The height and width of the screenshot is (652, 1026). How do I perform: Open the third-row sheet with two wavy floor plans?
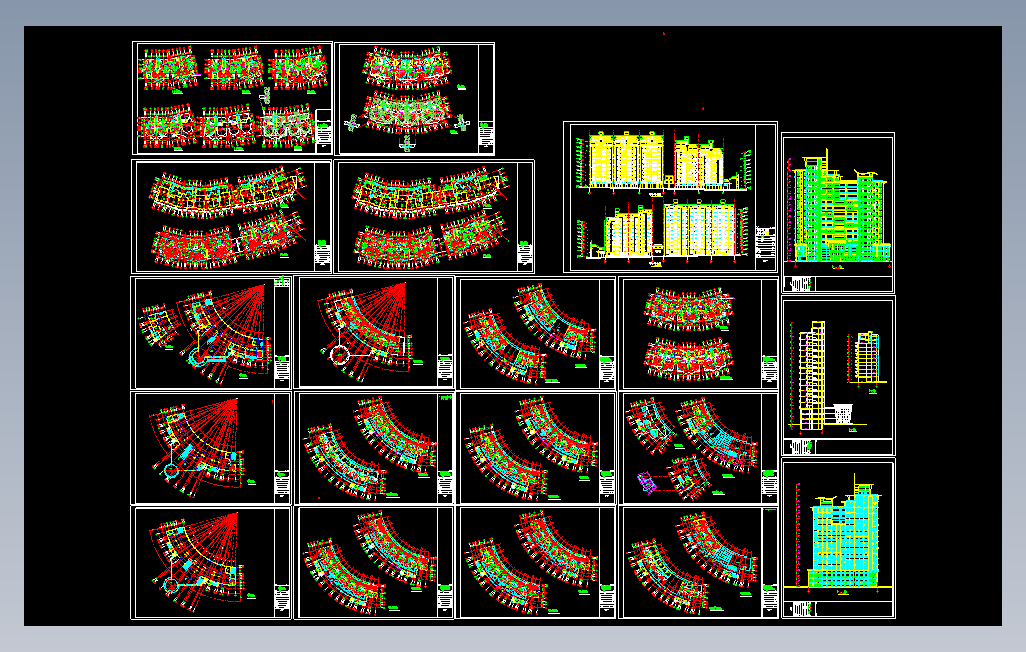click(x=698, y=333)
